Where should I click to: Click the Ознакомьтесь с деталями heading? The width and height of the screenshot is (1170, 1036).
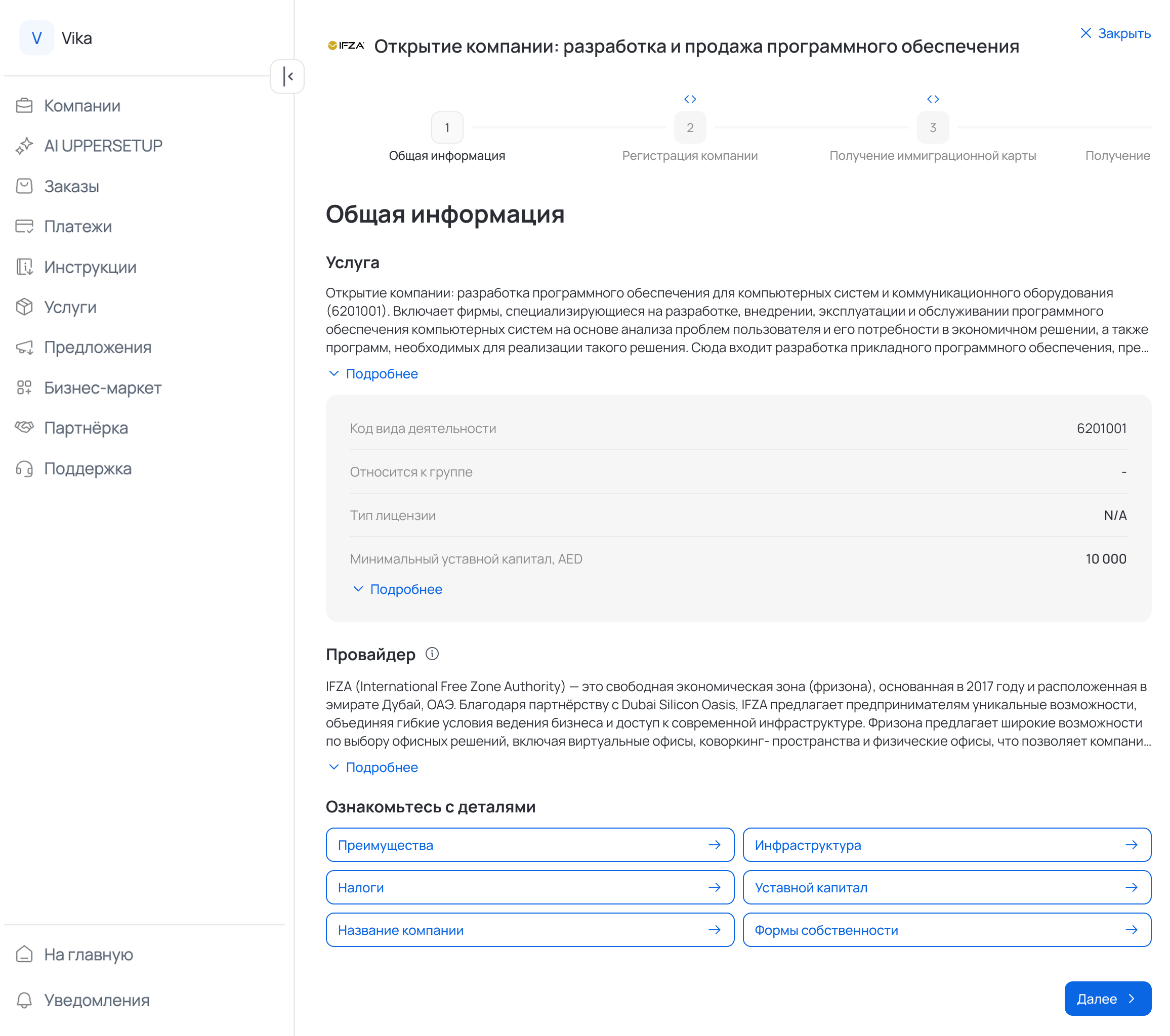point(431,807)
